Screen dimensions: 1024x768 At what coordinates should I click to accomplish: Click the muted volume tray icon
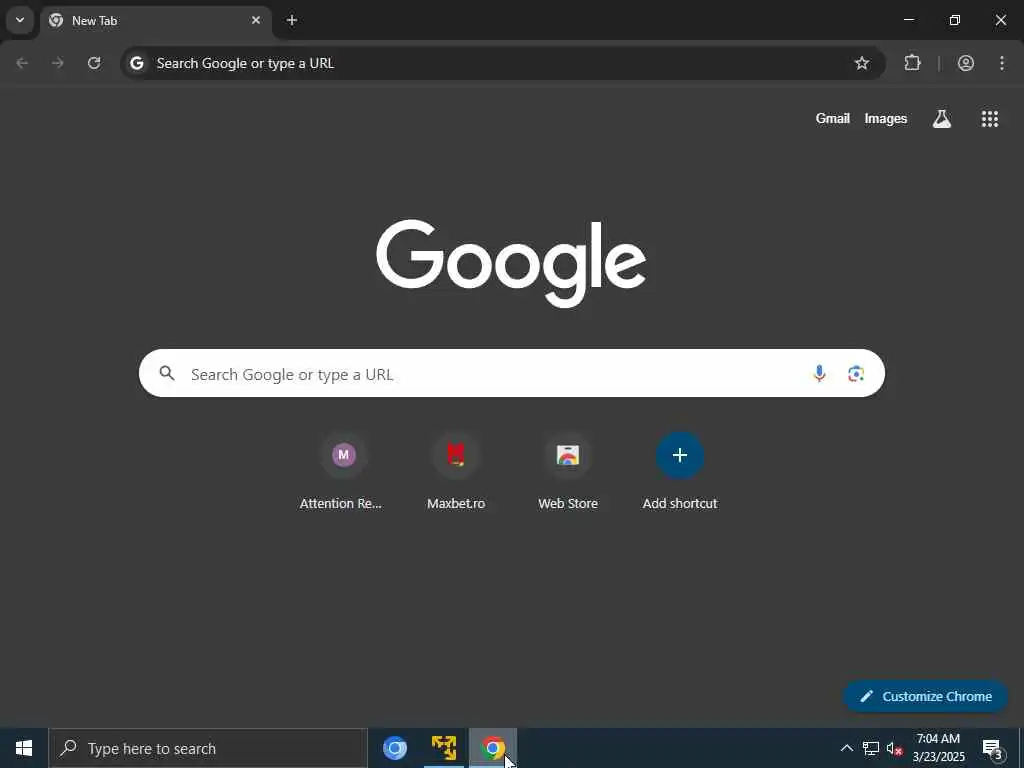895,748
